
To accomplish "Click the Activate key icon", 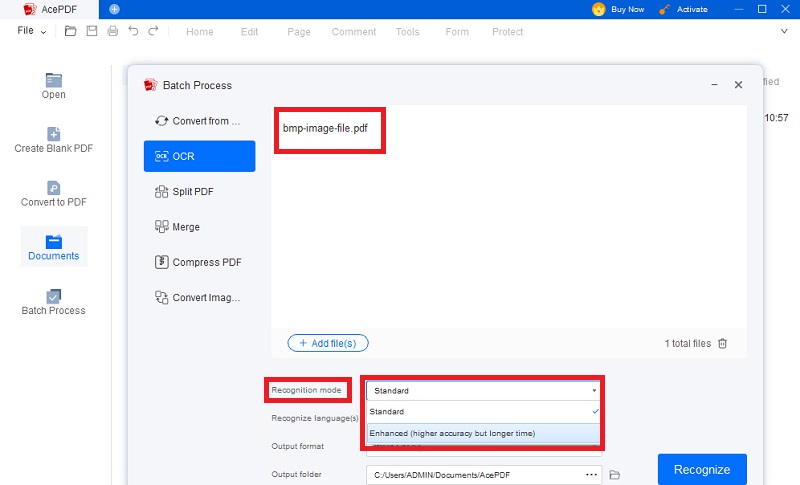I will 664,9.
